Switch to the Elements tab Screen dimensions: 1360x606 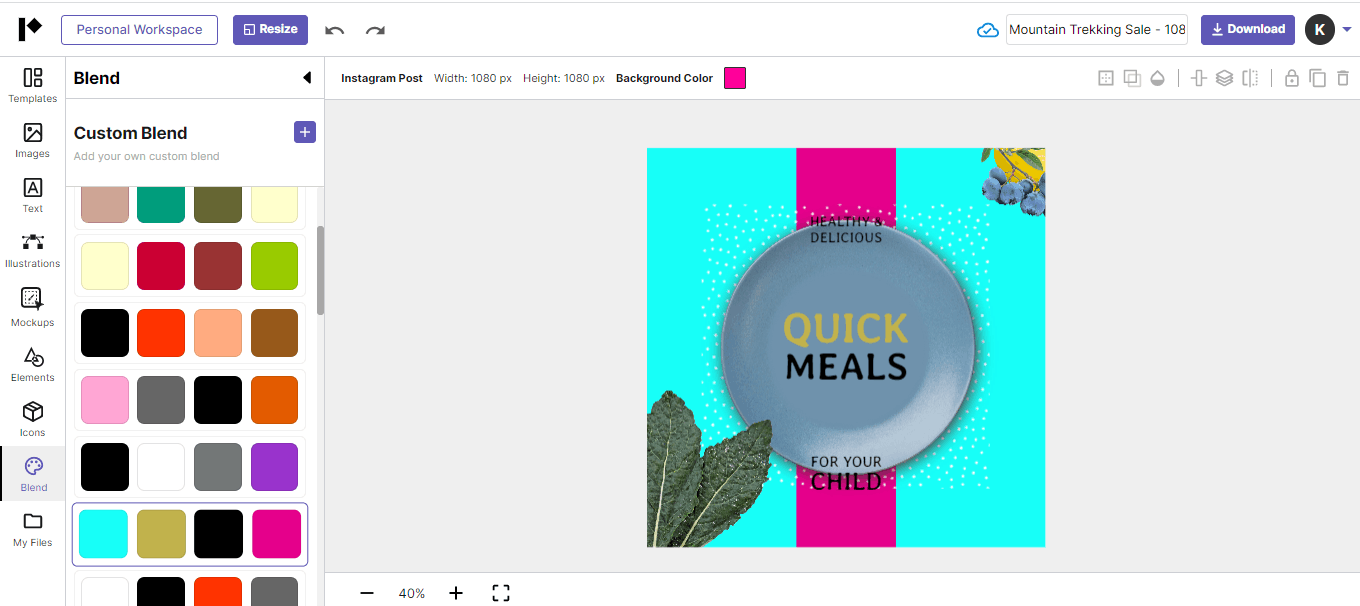pyautogui.click(x=33, y=364)
